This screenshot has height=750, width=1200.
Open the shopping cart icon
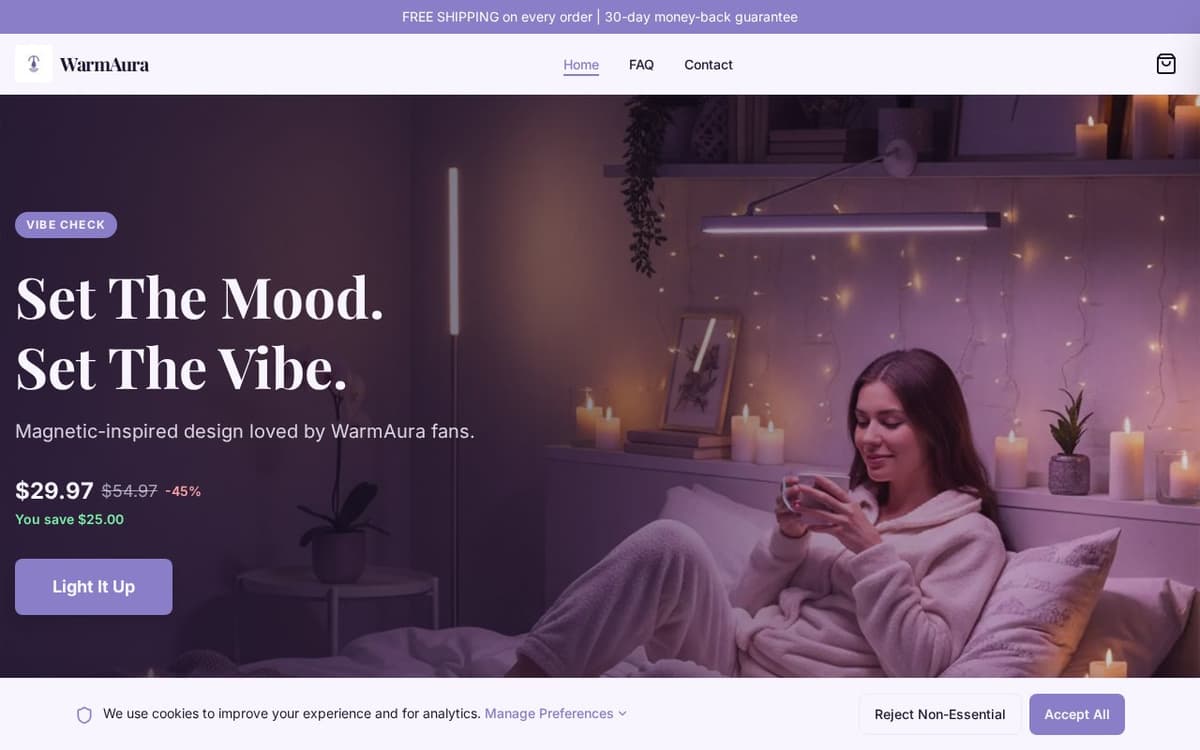(1166, 64)
